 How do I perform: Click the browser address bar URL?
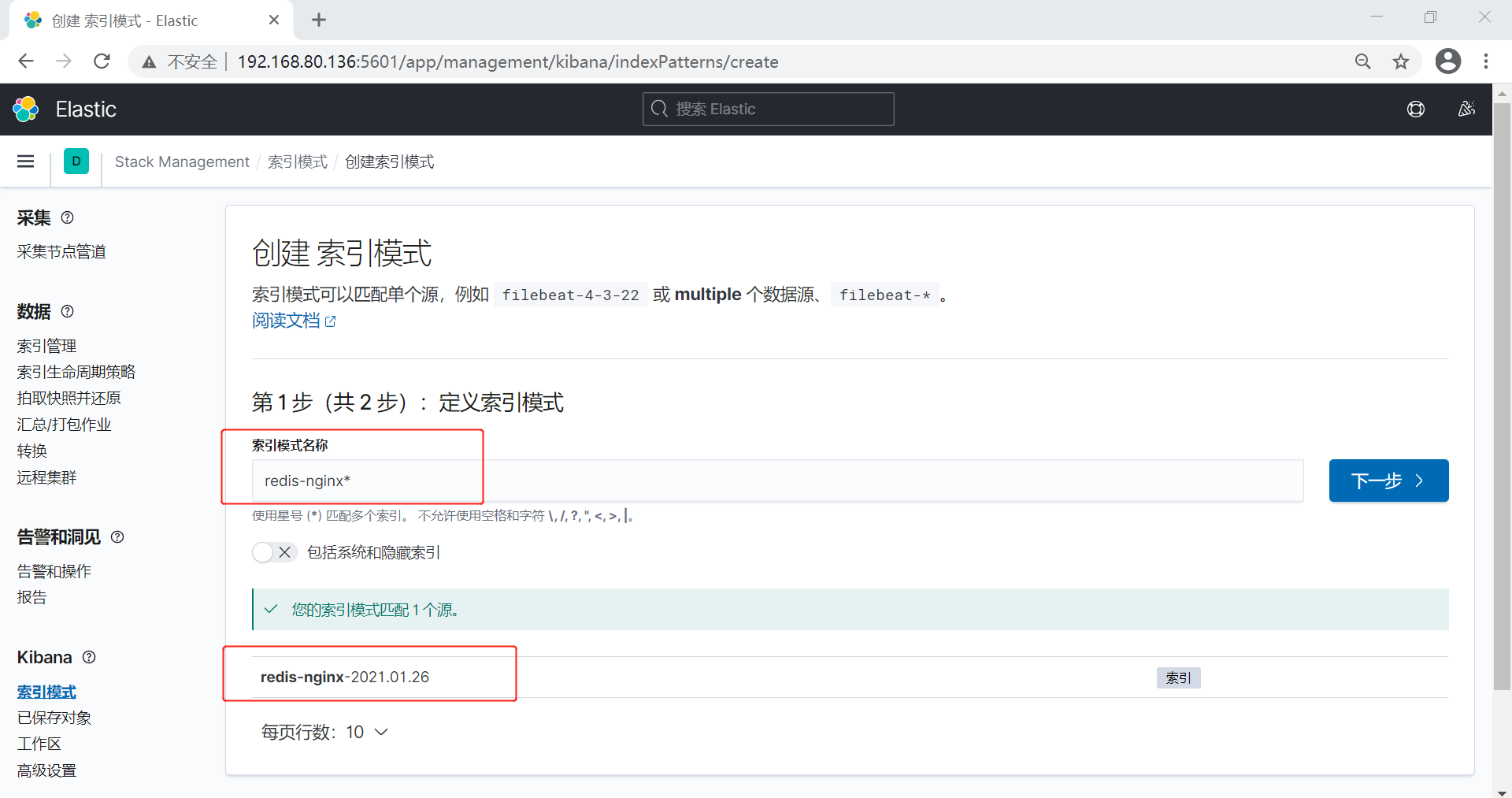[508, 61]
